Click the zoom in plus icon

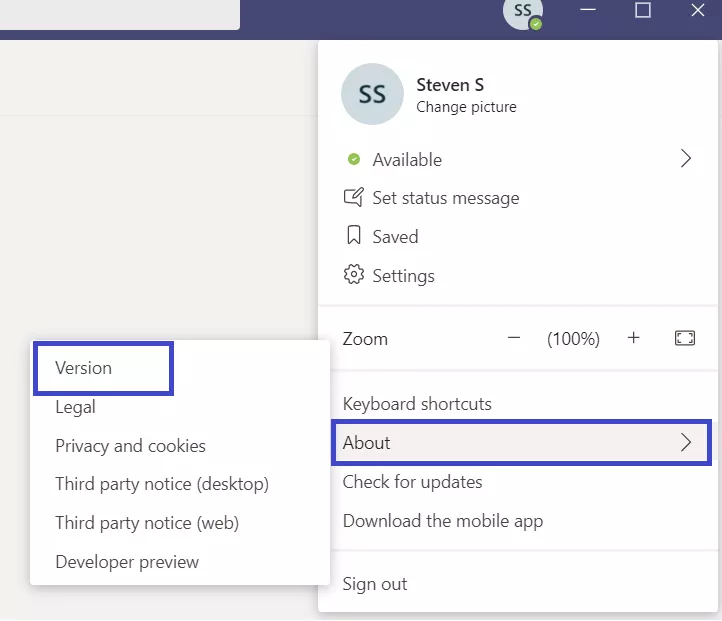tap(634, 338)
